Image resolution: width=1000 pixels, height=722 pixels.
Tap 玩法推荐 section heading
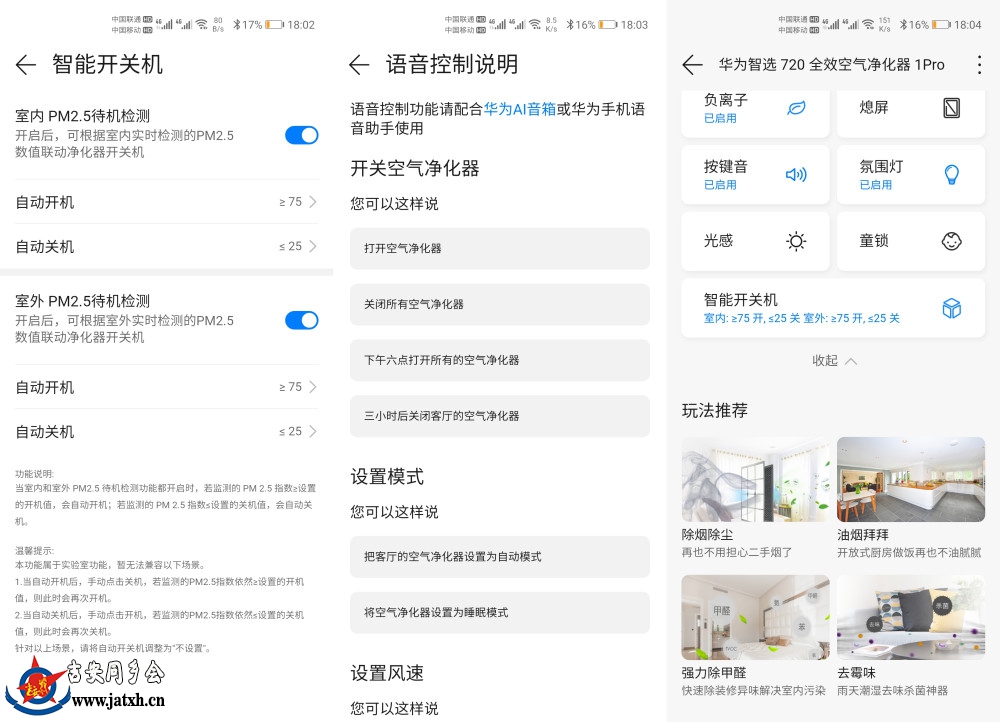coord(715,410)
